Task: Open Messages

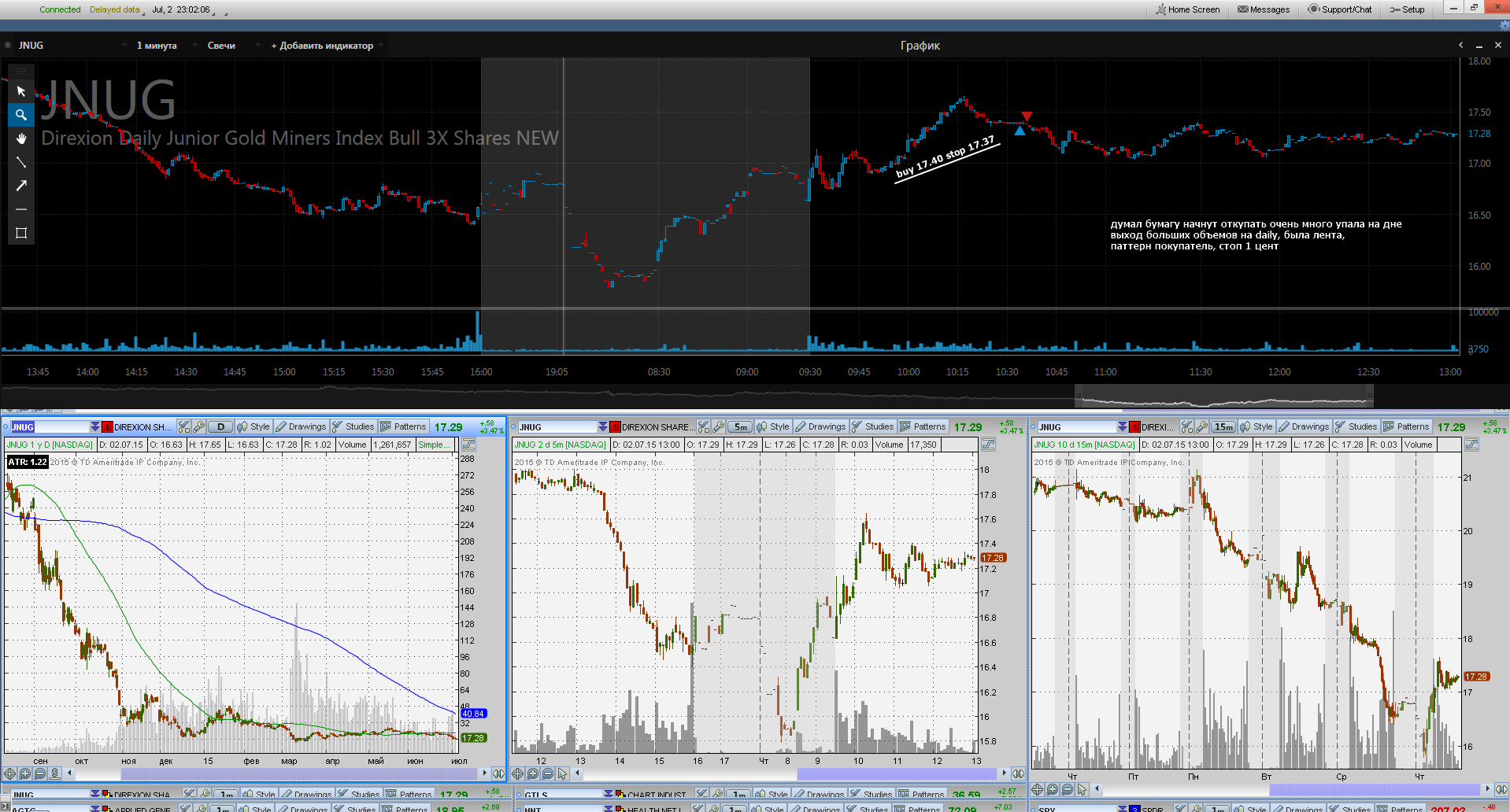Action: point(1264,9)
